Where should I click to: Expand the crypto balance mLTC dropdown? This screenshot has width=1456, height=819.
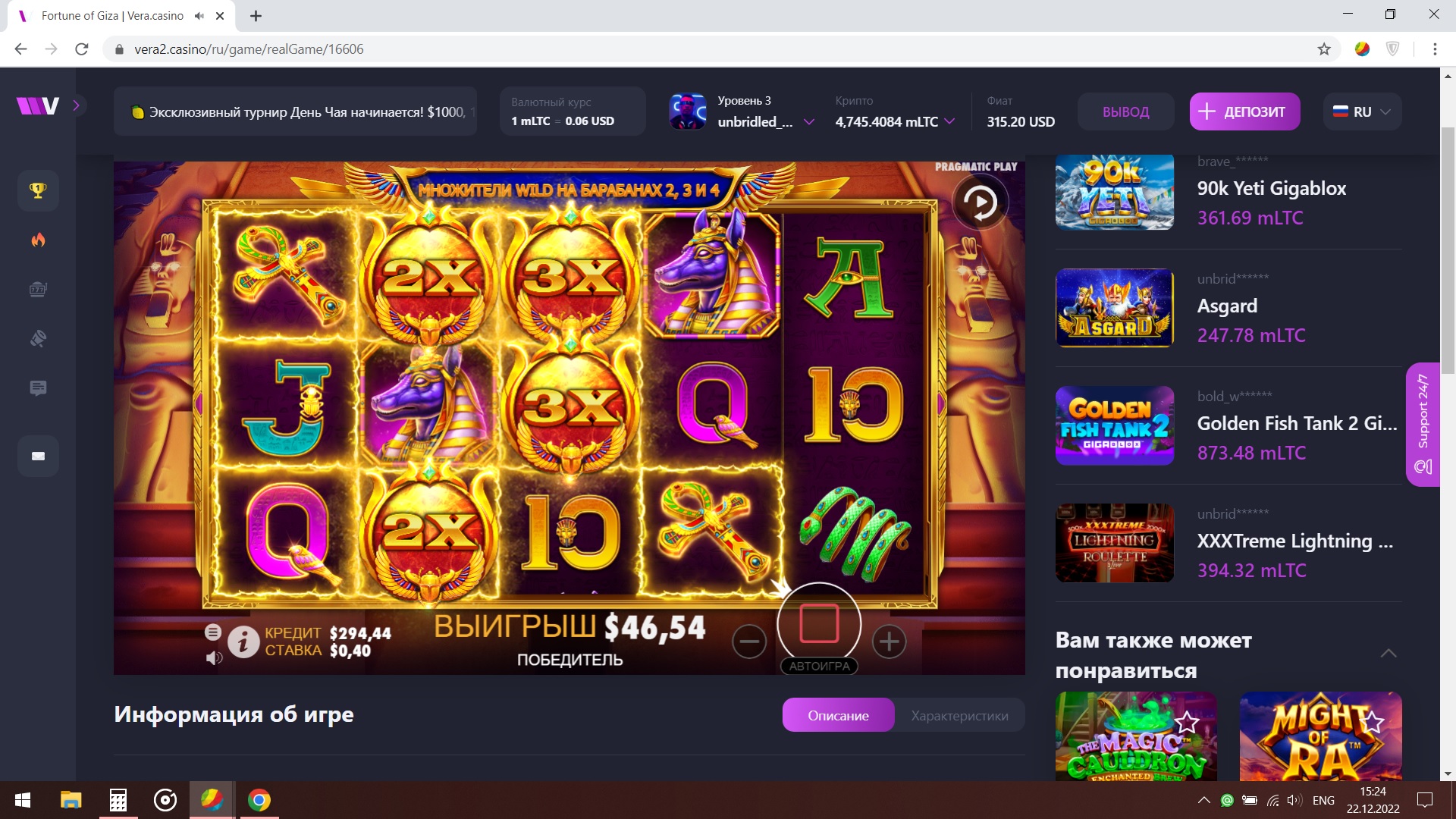click(949, 121)
